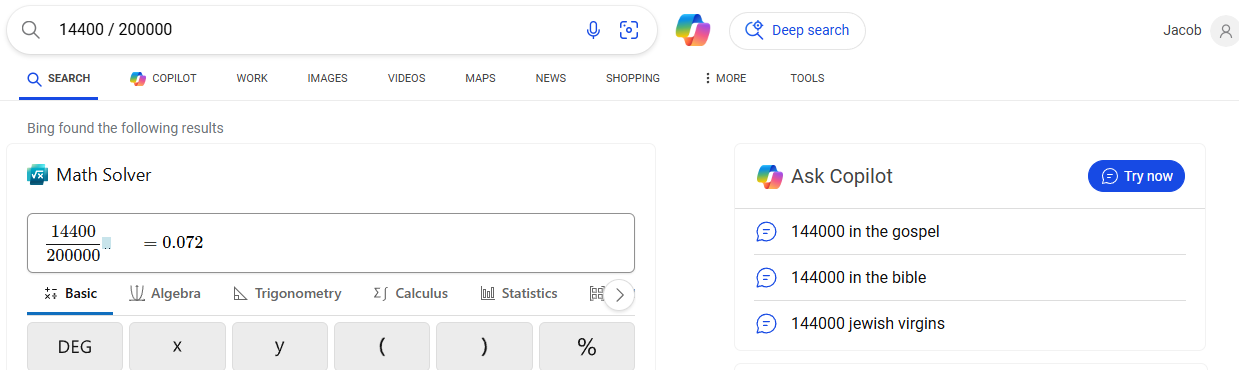
Task: Switch to the Images tab
Action: click(x=327, y=78)
